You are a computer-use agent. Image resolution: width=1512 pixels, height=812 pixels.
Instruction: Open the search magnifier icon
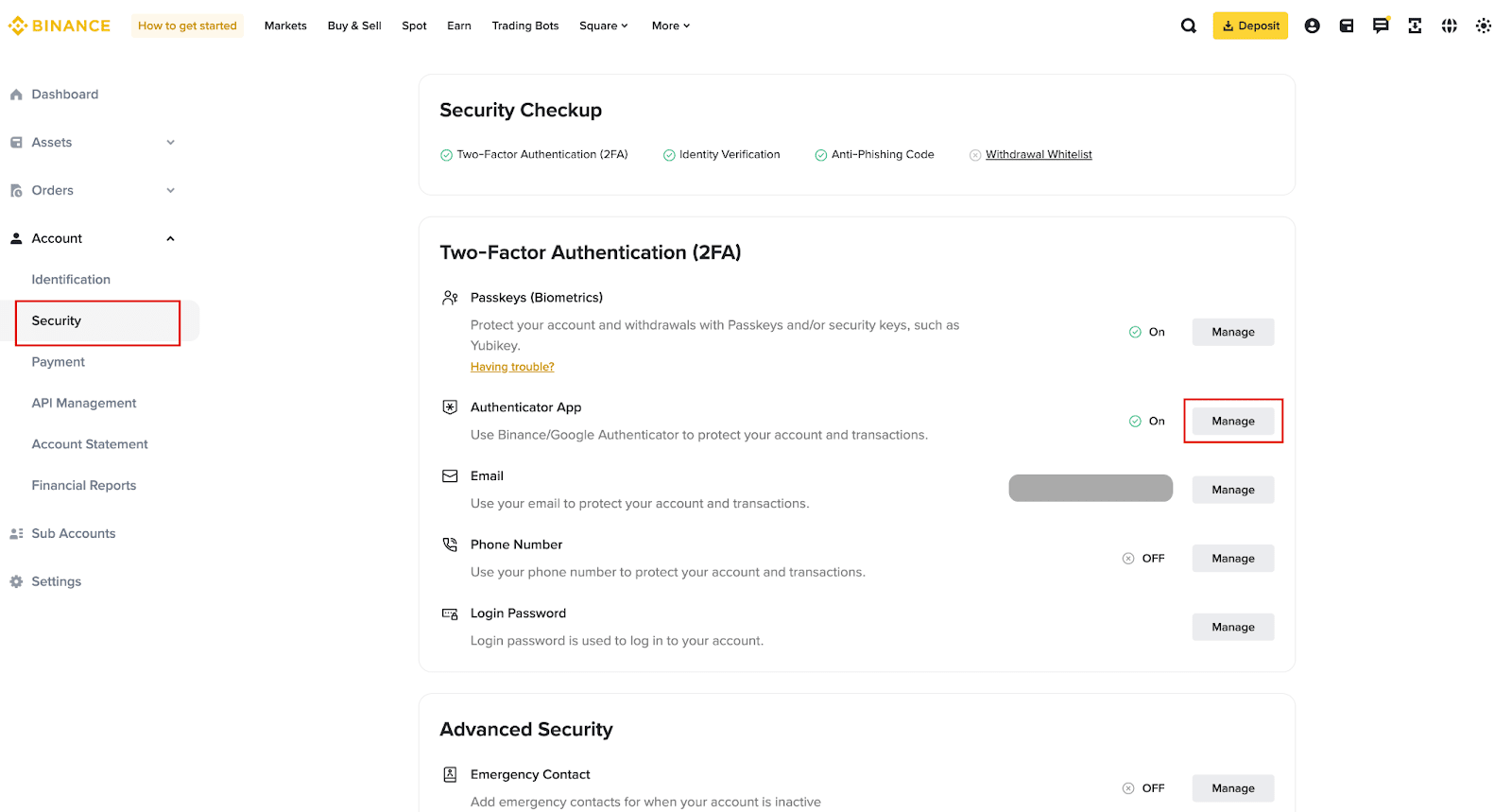[1188, 26]
